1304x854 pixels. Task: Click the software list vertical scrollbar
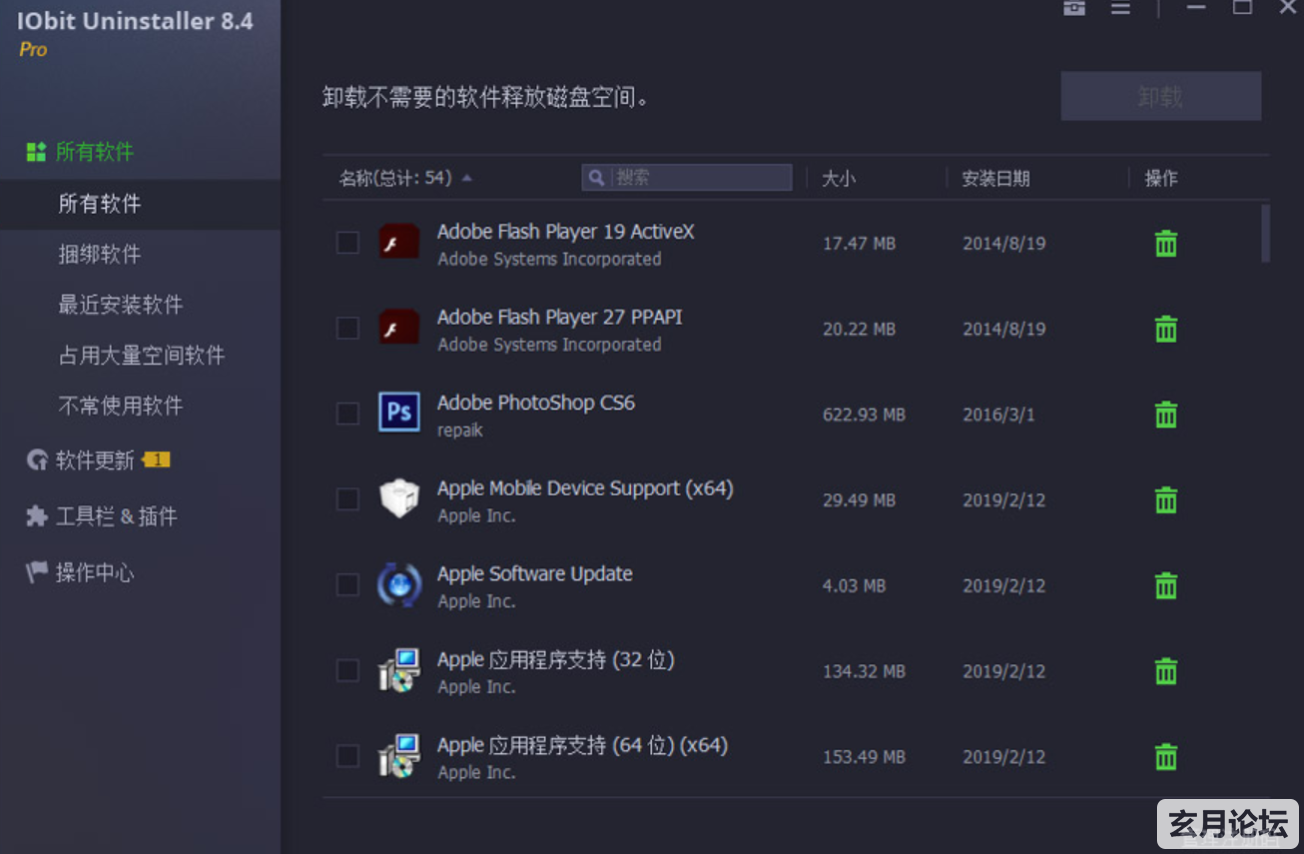(1266, 233)
